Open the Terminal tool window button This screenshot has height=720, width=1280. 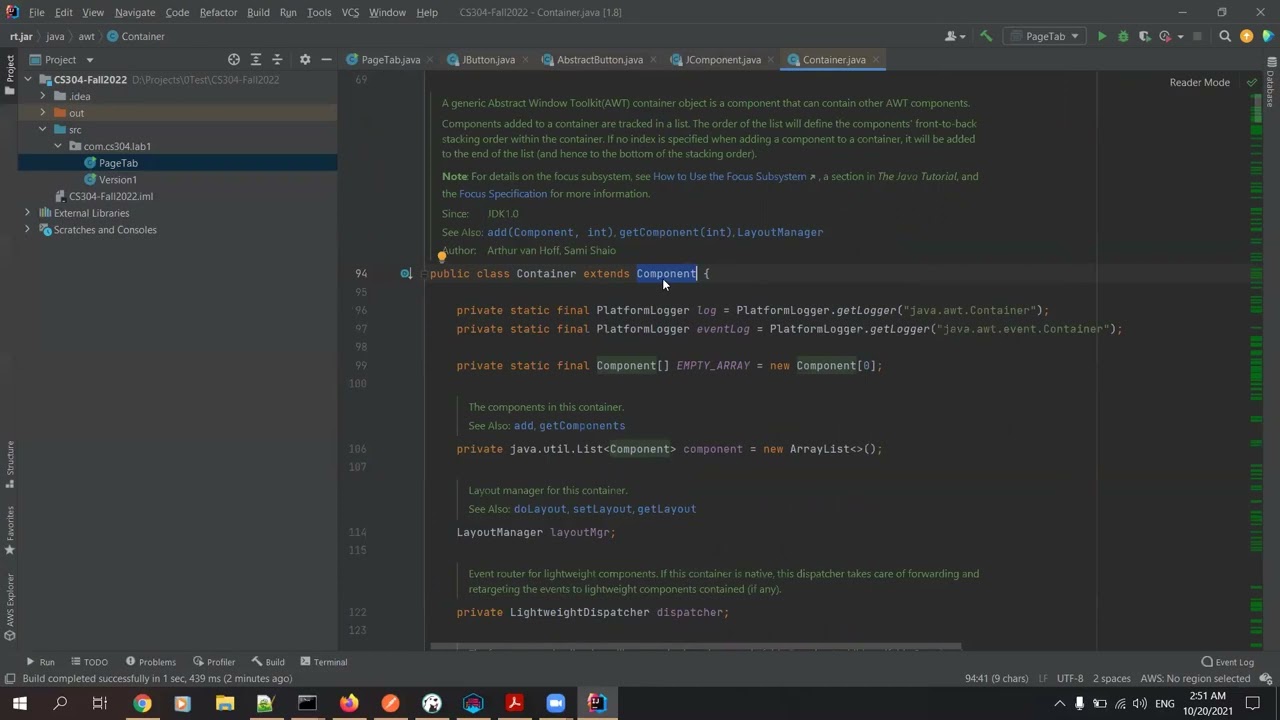323,662
